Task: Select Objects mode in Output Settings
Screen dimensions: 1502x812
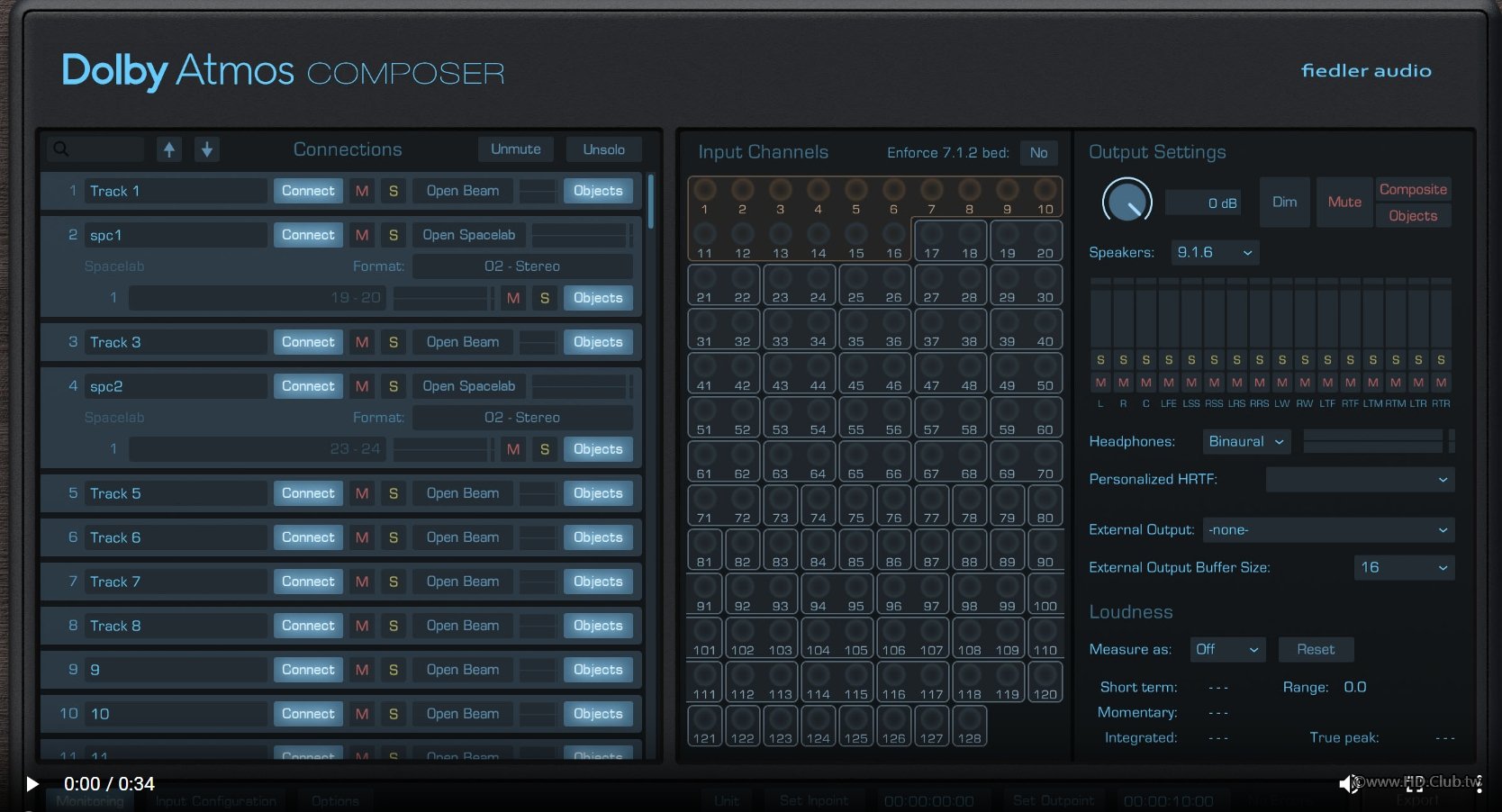Action: (1413, 216)
